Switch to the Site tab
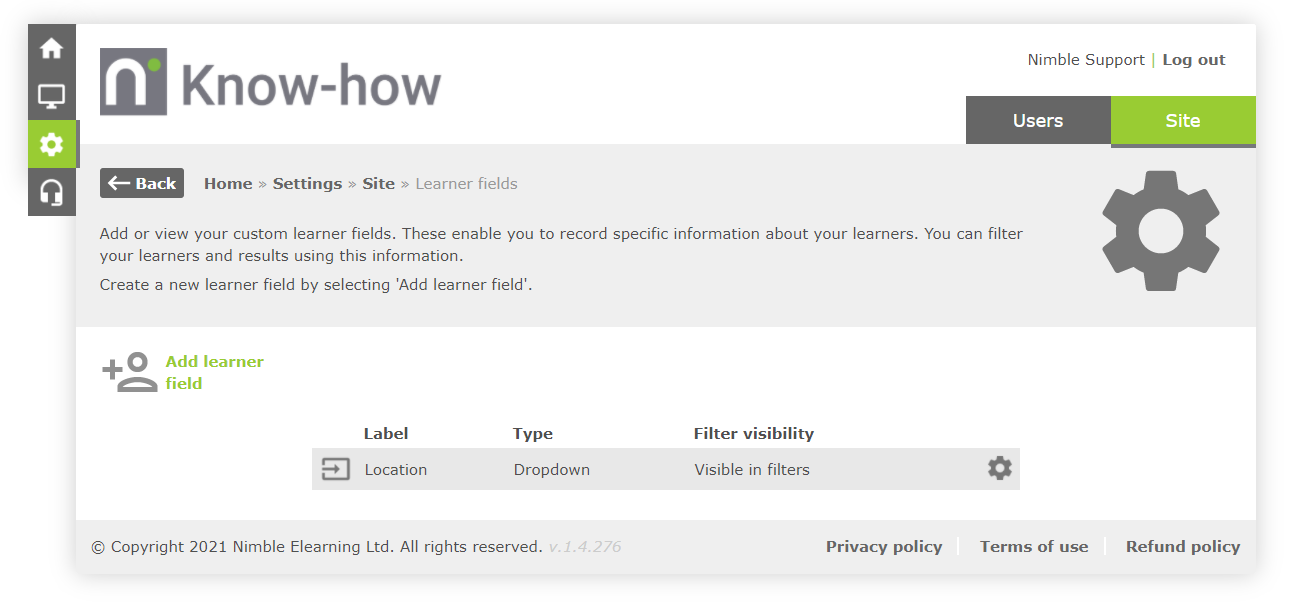This screenshot has height=609, width=1290. (1183, 121)
